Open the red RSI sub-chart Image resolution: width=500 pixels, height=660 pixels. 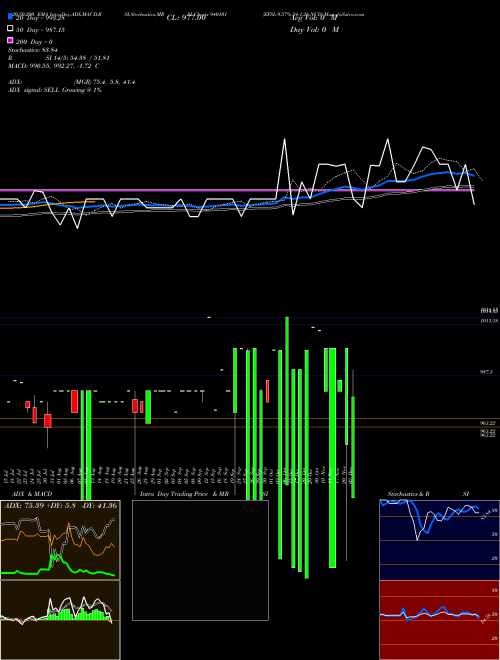(439, 620)
